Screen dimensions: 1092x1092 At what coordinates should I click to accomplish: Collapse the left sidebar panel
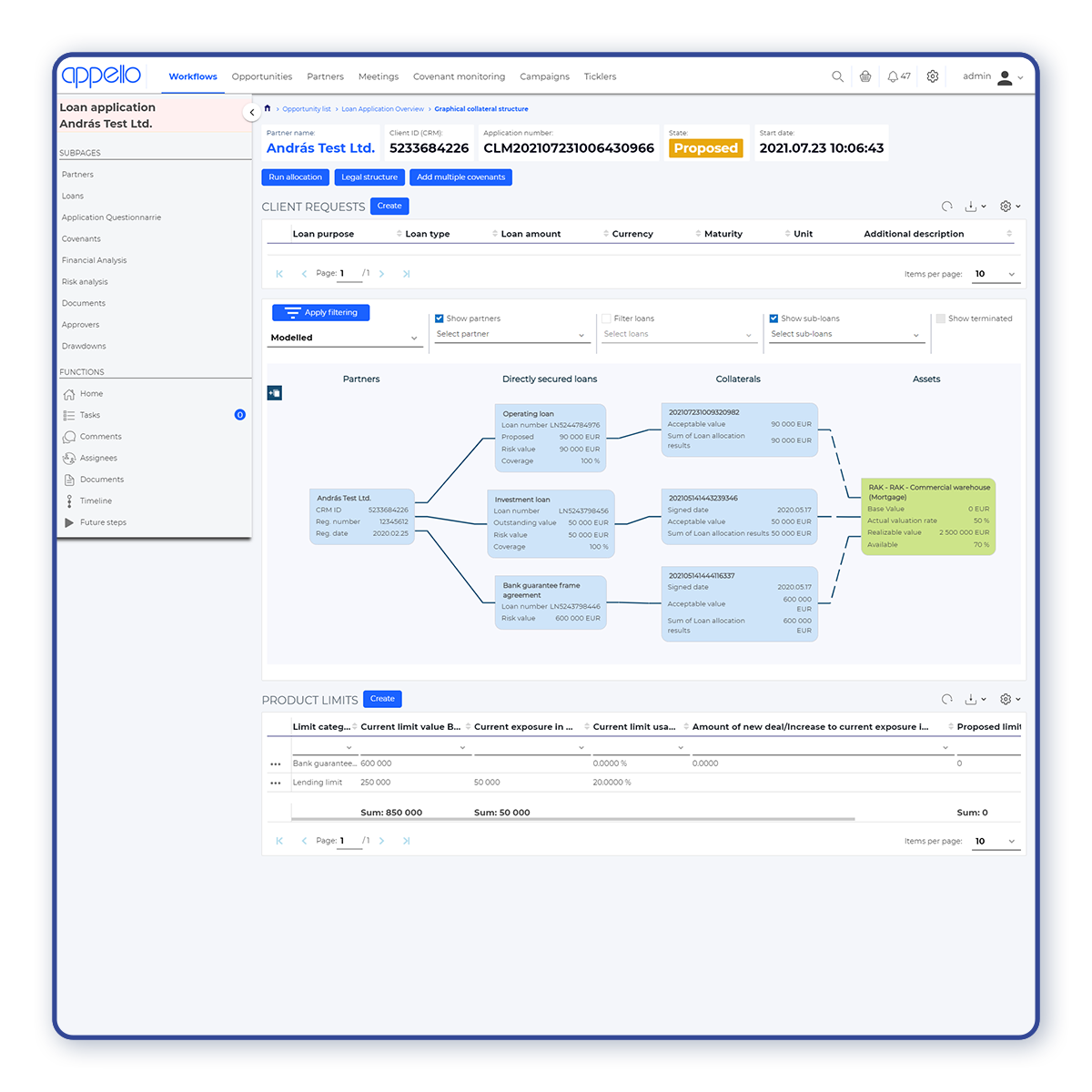pyautogui.click(x=252, y=112)
